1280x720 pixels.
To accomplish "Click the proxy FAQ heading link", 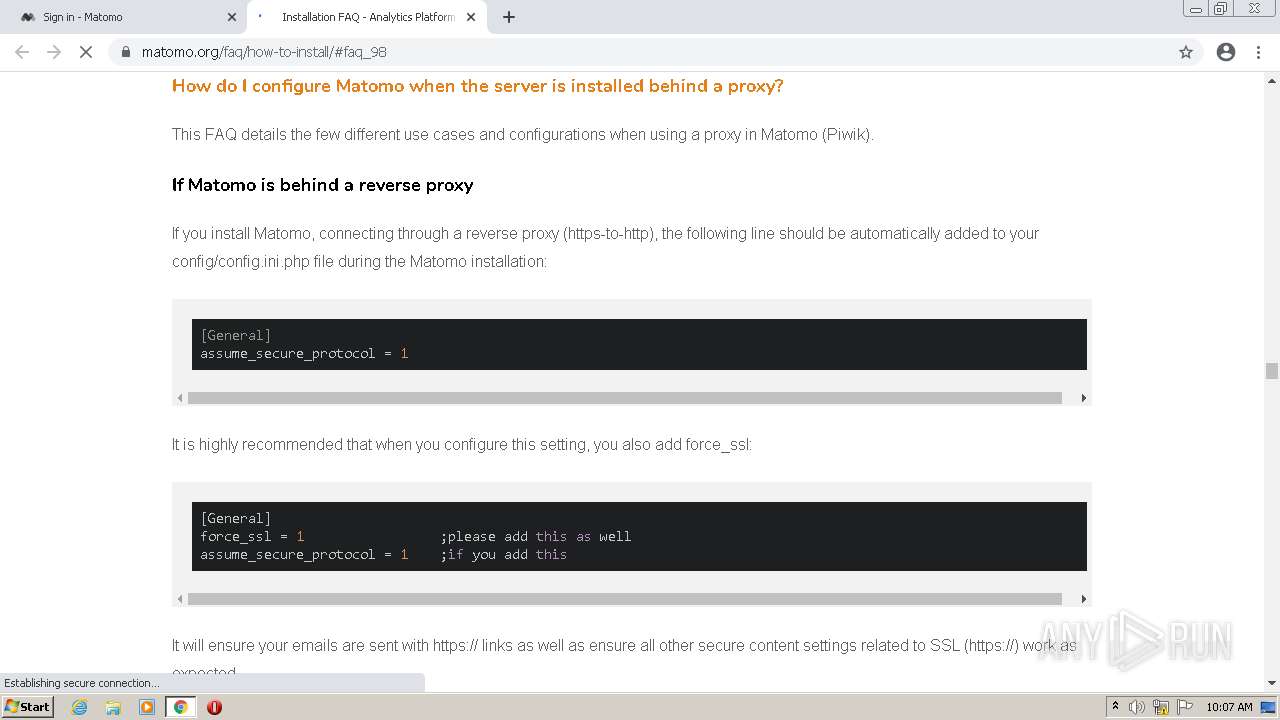I will tap(477, 86).
